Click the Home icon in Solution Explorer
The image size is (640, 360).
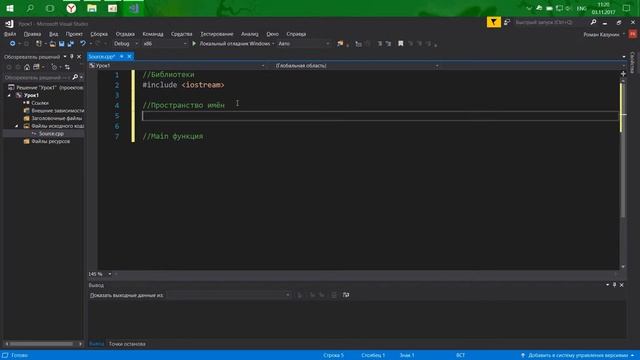click(x=27, y=67)
